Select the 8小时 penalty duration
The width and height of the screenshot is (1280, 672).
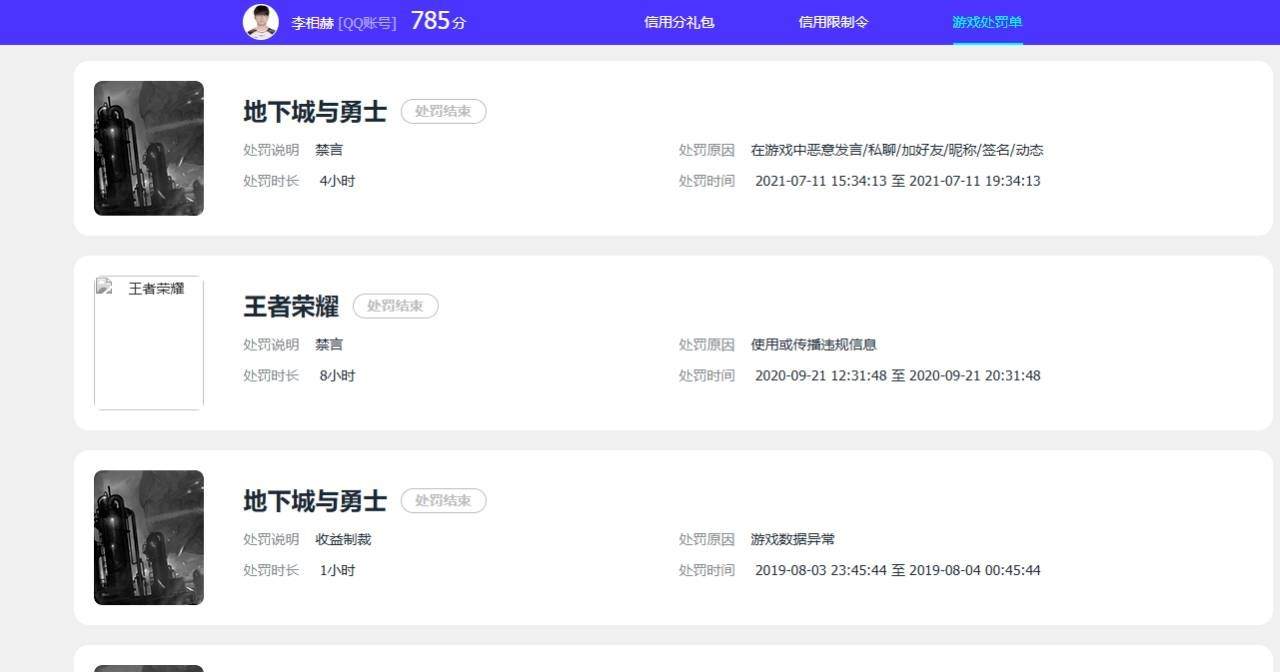pyautogui.click(x=337, y=376)
